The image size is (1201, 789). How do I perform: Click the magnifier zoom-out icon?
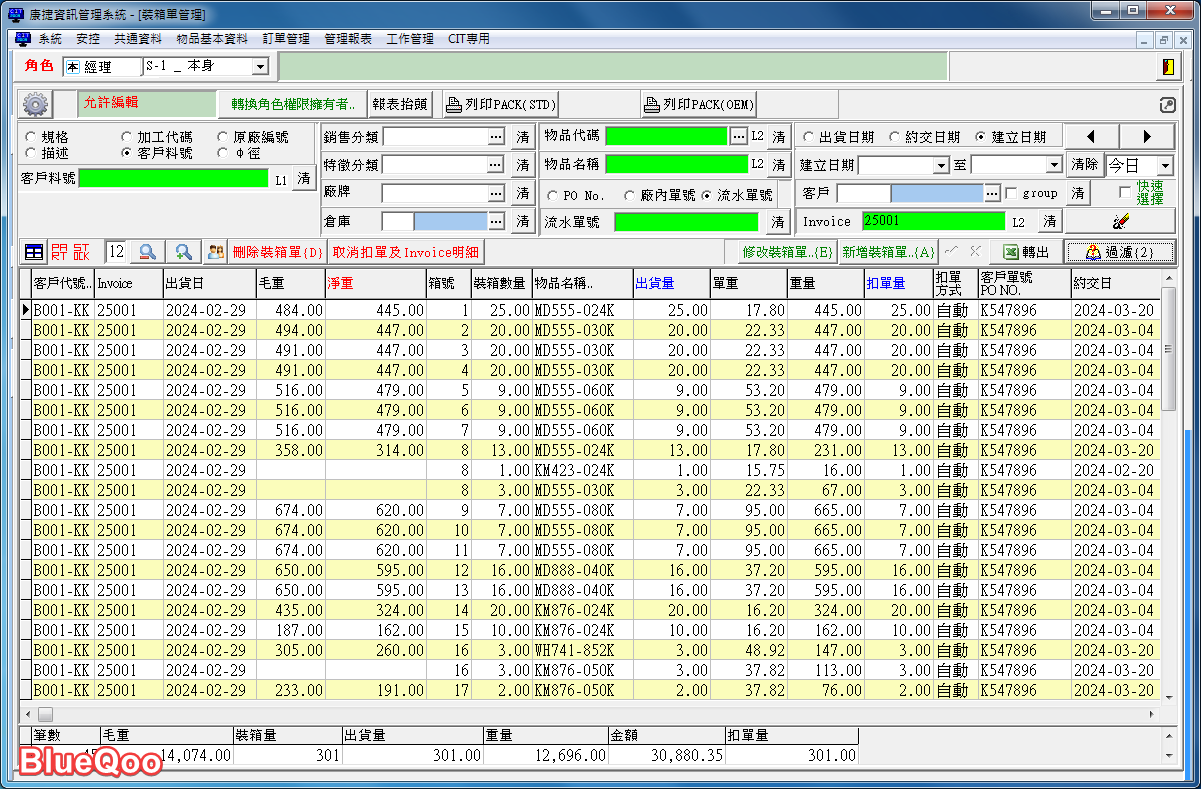pos(147,252)
